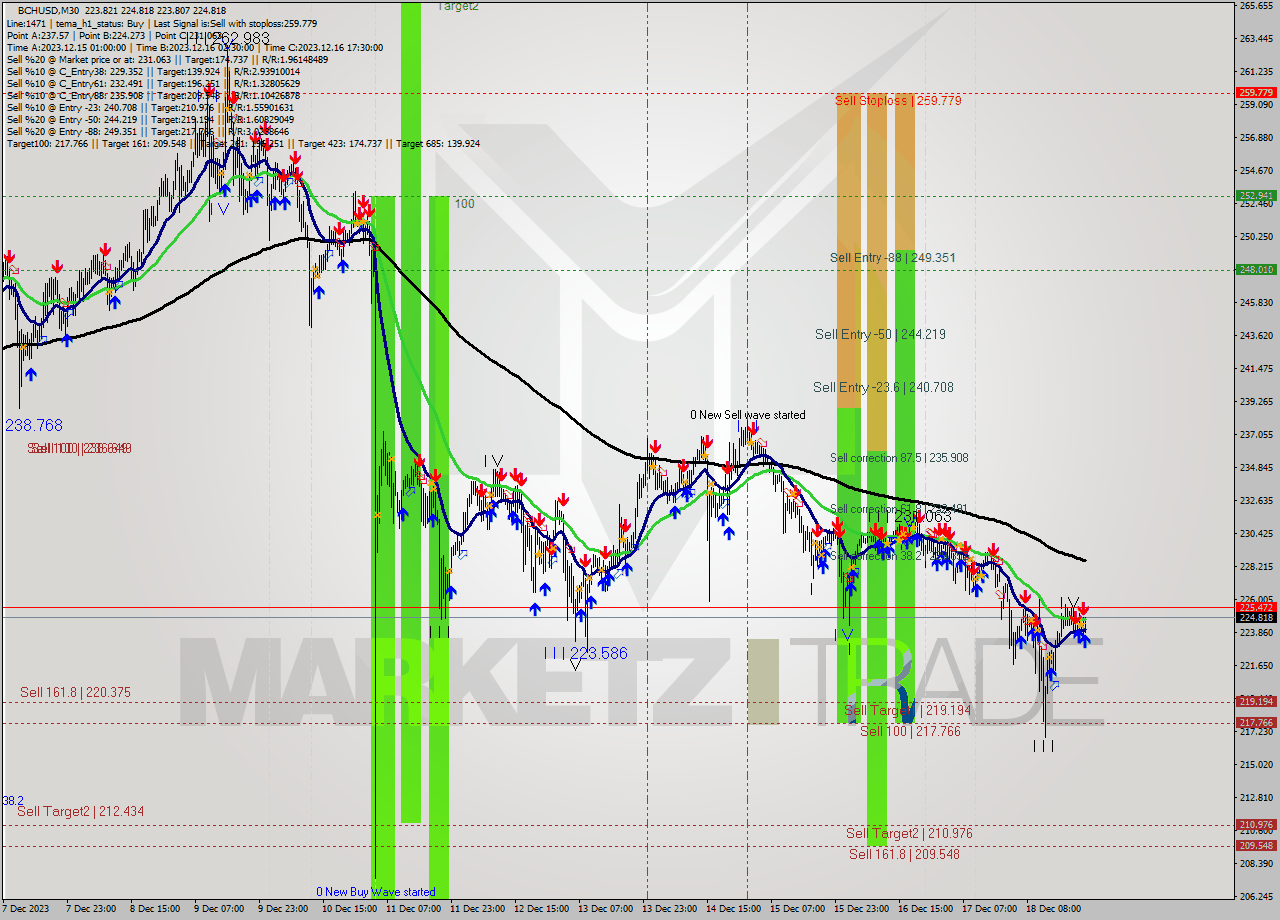Click 'Sell Entry -50 | 244.219' label
The width and height of the screenshot is (1280, 920).
pyautogui.click(x=880, y=335)
